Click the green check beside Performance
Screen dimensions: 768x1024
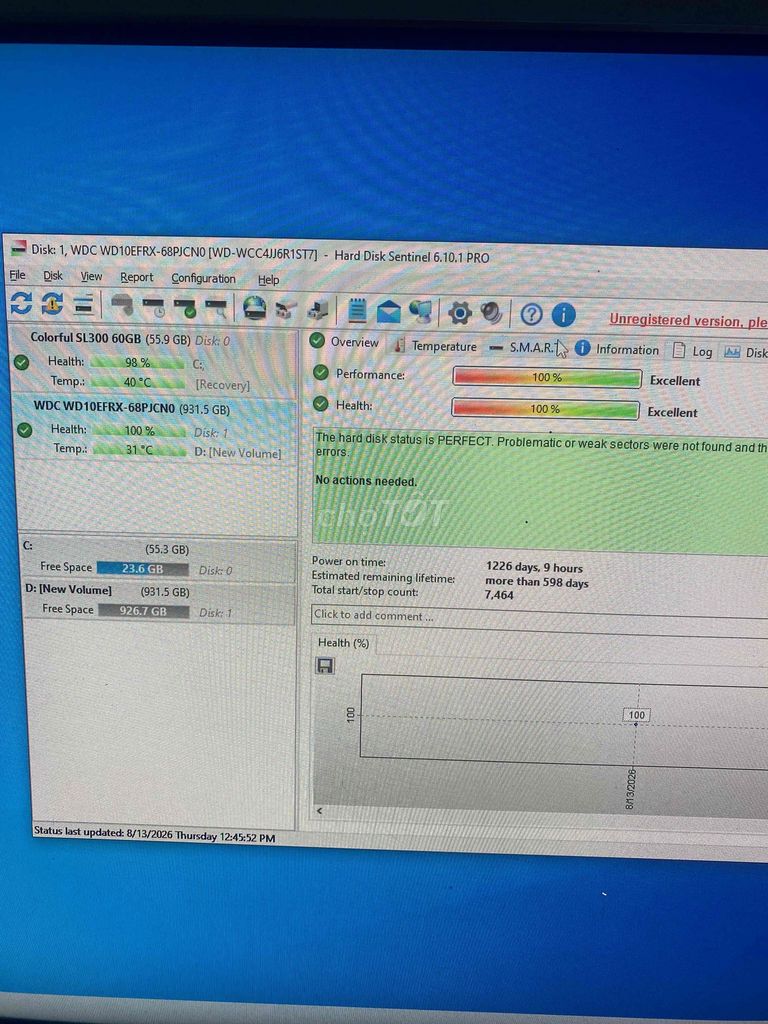click(320, 373)
